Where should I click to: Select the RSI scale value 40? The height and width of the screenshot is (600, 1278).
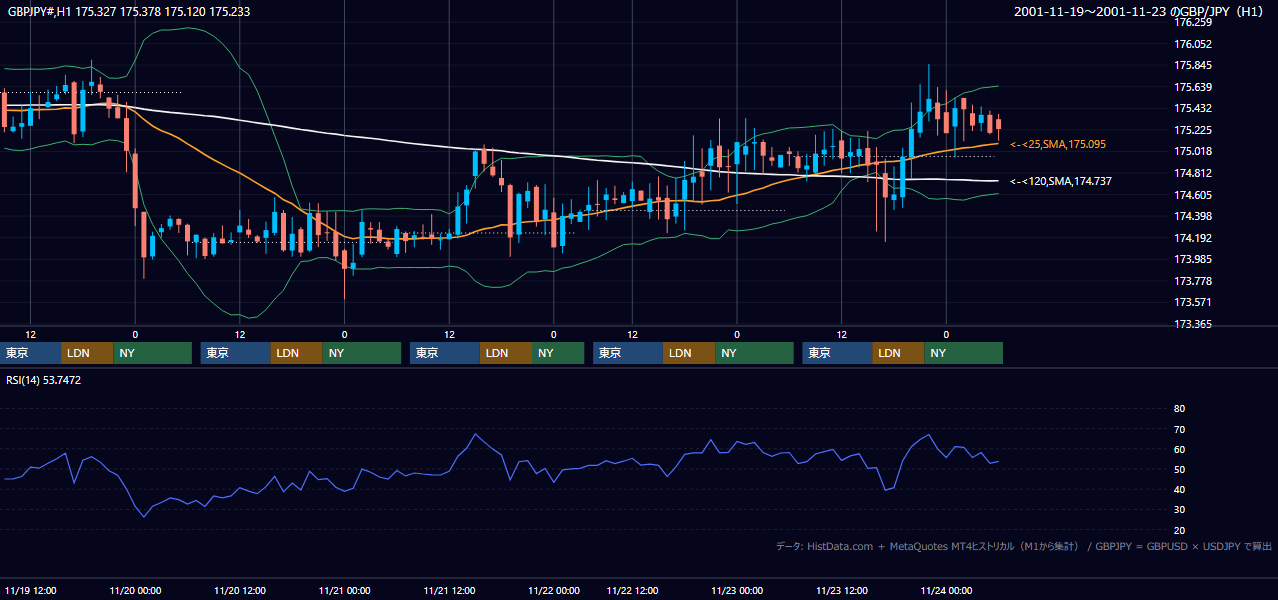1179,490
